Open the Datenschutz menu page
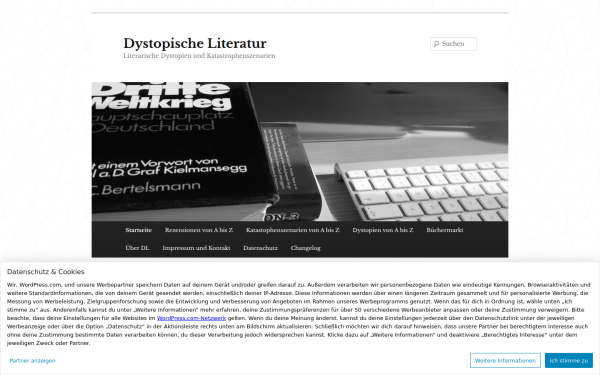 tap(260, 248)
